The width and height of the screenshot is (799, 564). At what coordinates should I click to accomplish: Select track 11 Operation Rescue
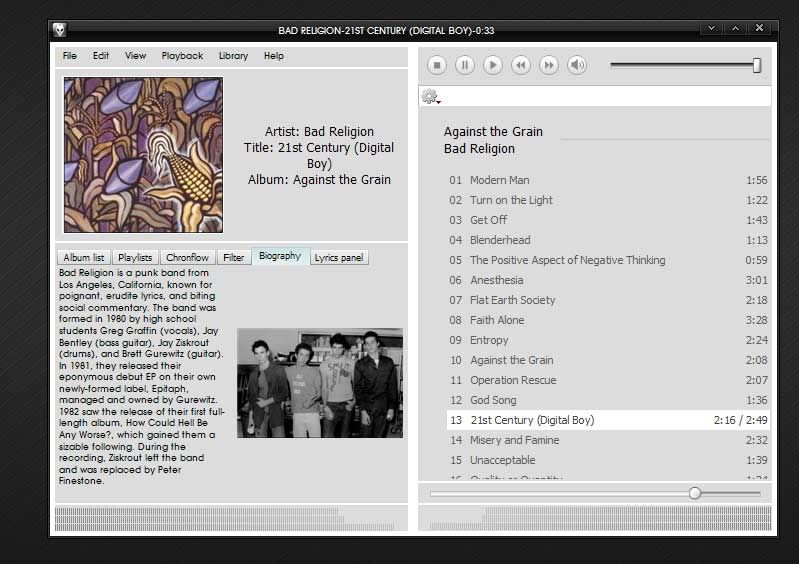pos(608,380)
